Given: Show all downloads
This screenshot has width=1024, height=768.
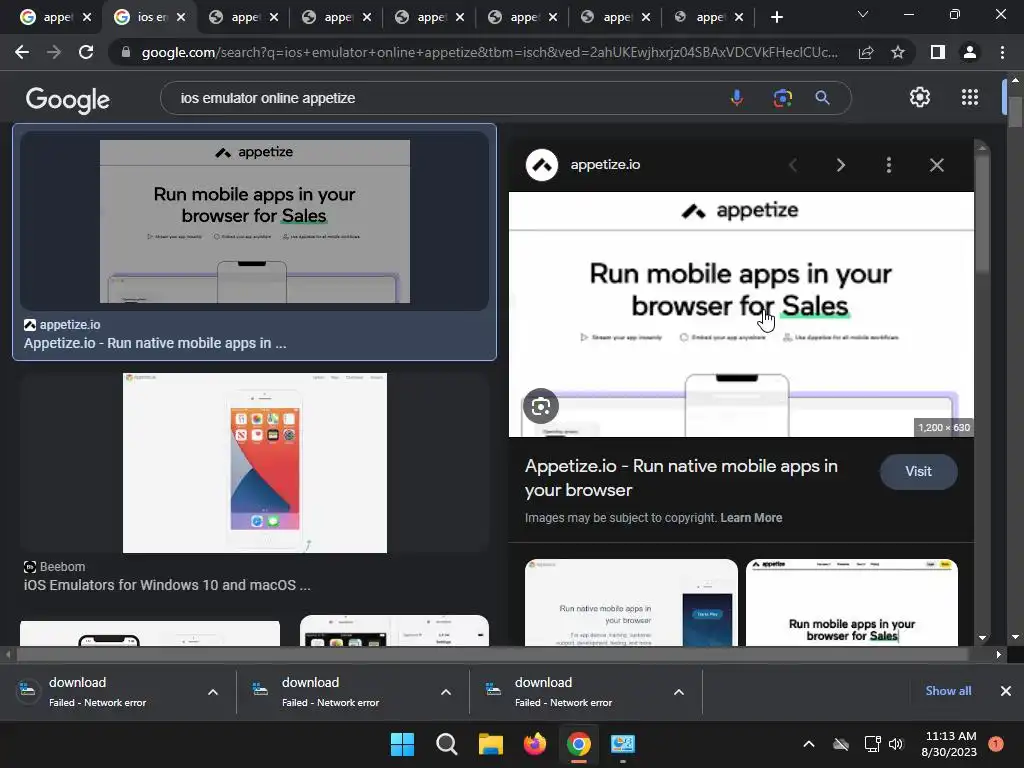Looking at the screenshot, I should (948, 691).
